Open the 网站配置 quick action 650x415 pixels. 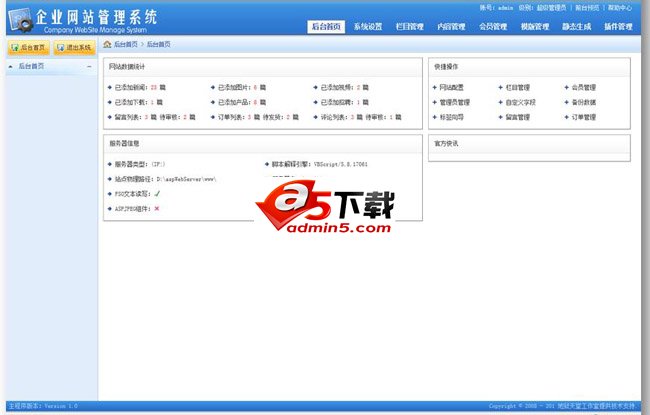(451, 87)
